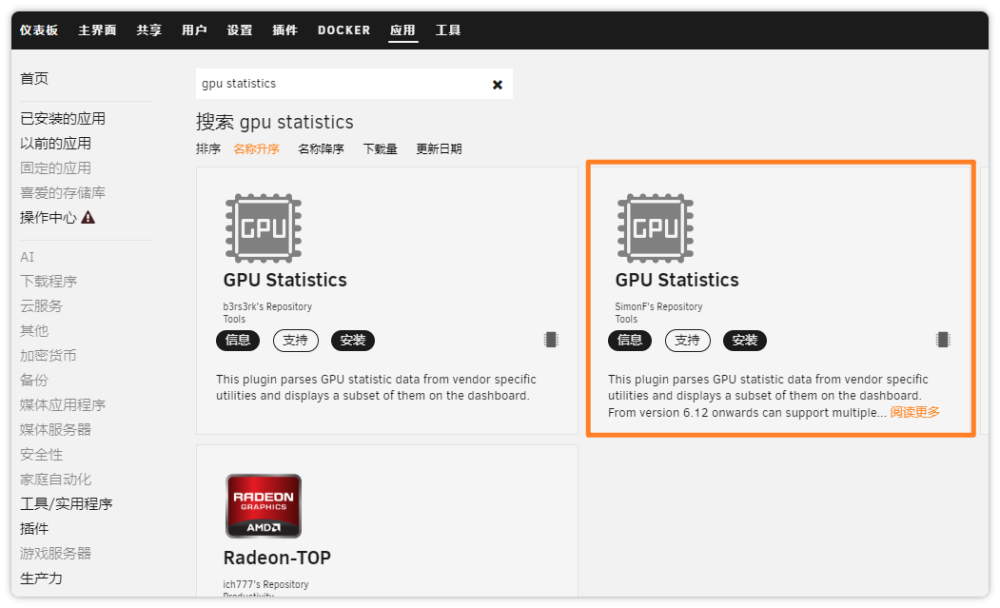Go to 首页 in the sidebar
Screen dimensions: 1000x608
click(x=34, y=78)
